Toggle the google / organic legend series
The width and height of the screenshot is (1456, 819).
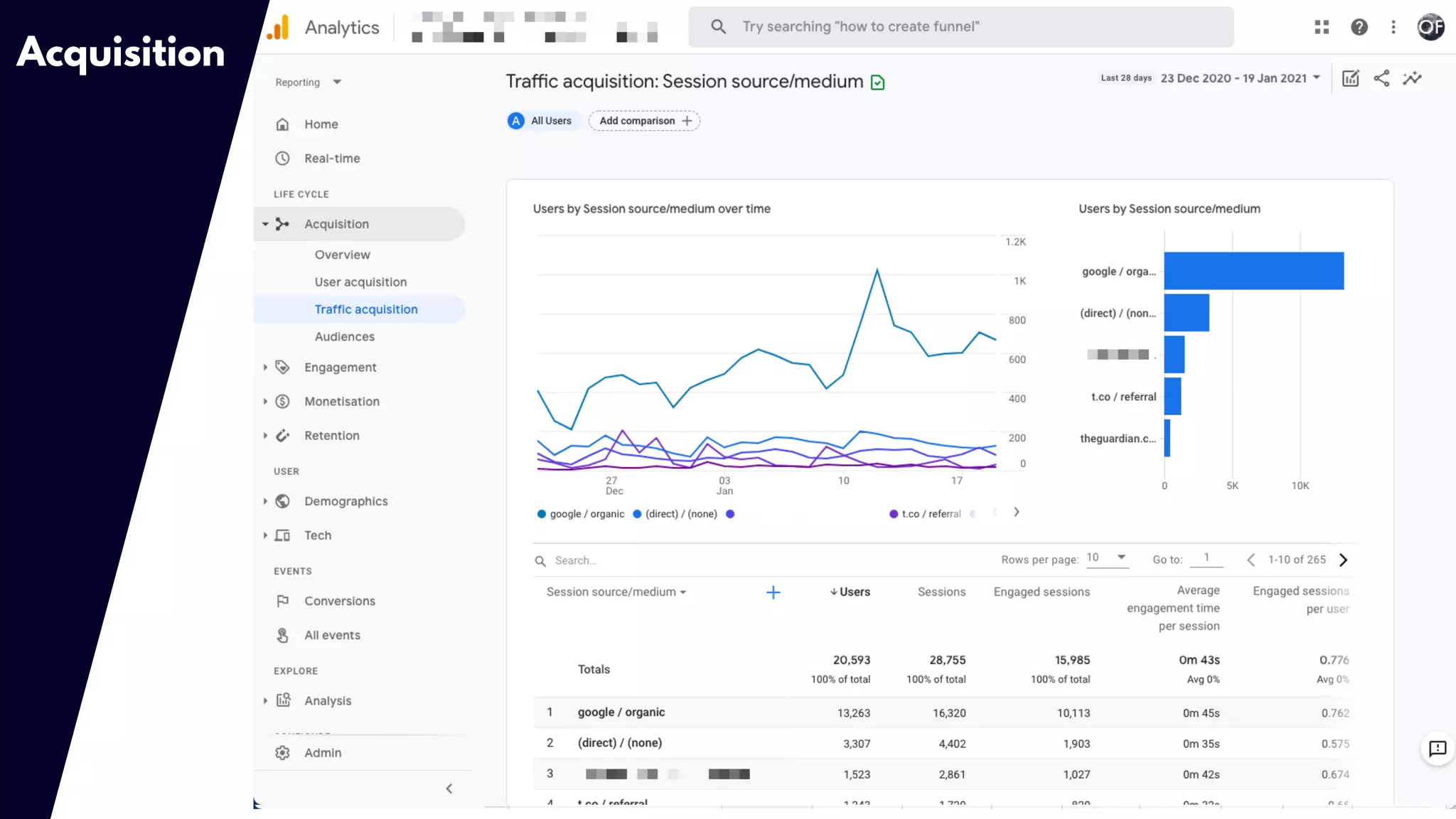[x=580, y=514]
